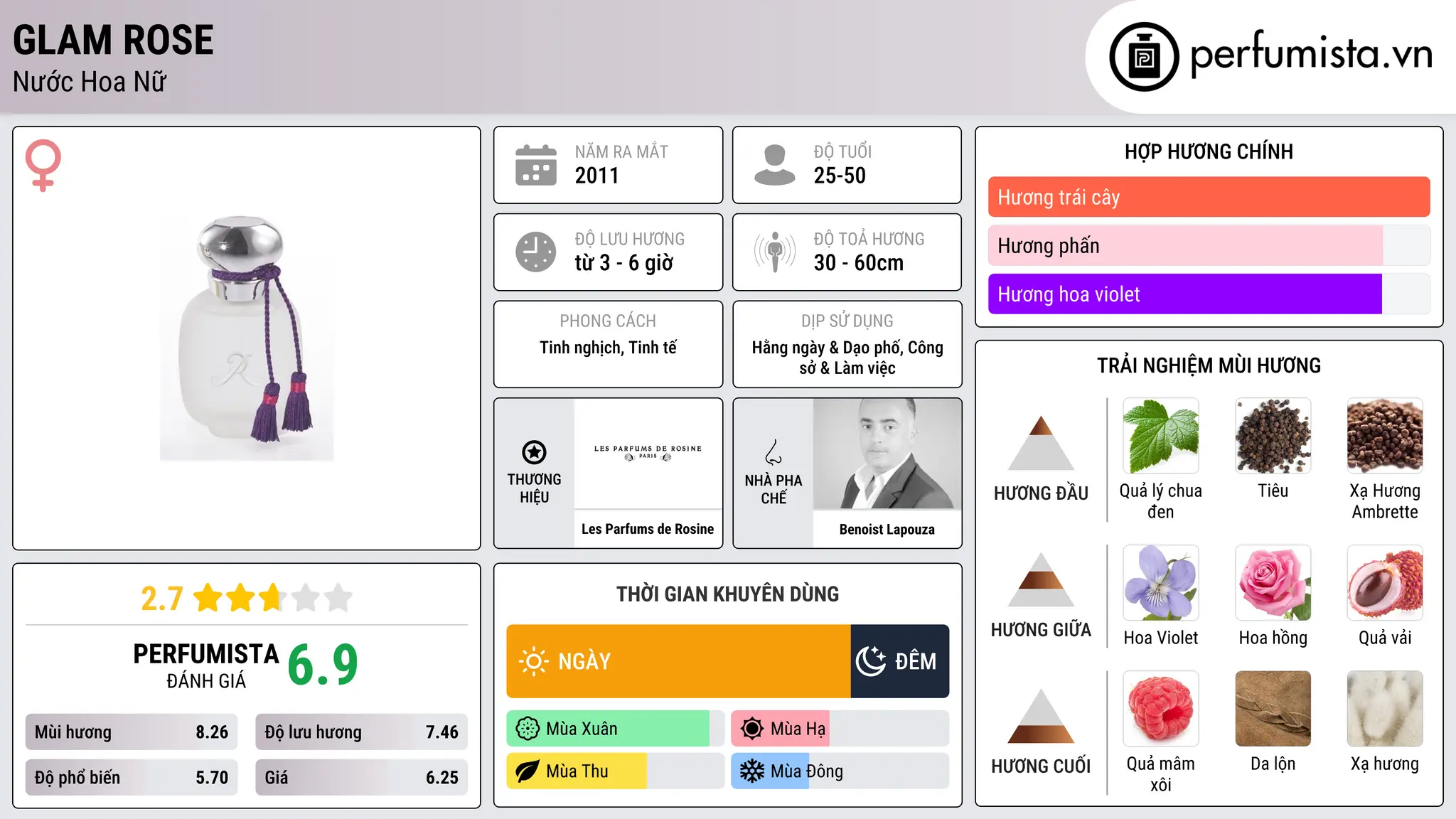Image resolution: width=1456 pixels, height=819 pixels.
Task: Open the Les Parfums de Rosine logo
Action: click(x=648, y=453)
